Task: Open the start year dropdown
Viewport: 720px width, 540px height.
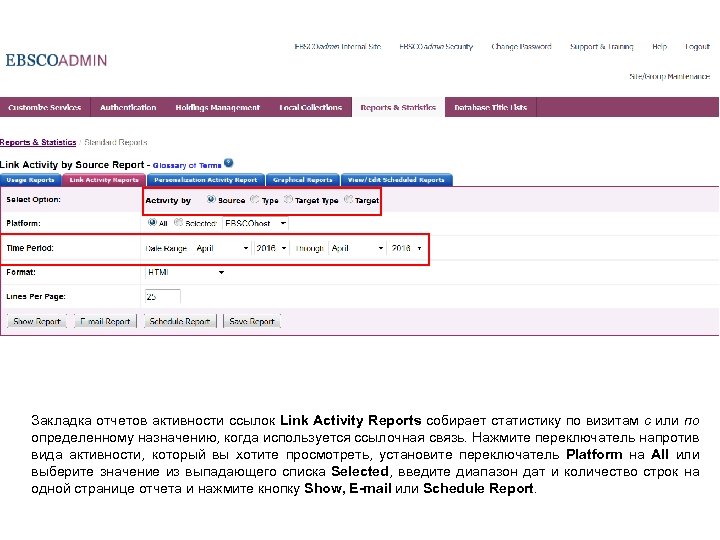Action: click(271, 248)
